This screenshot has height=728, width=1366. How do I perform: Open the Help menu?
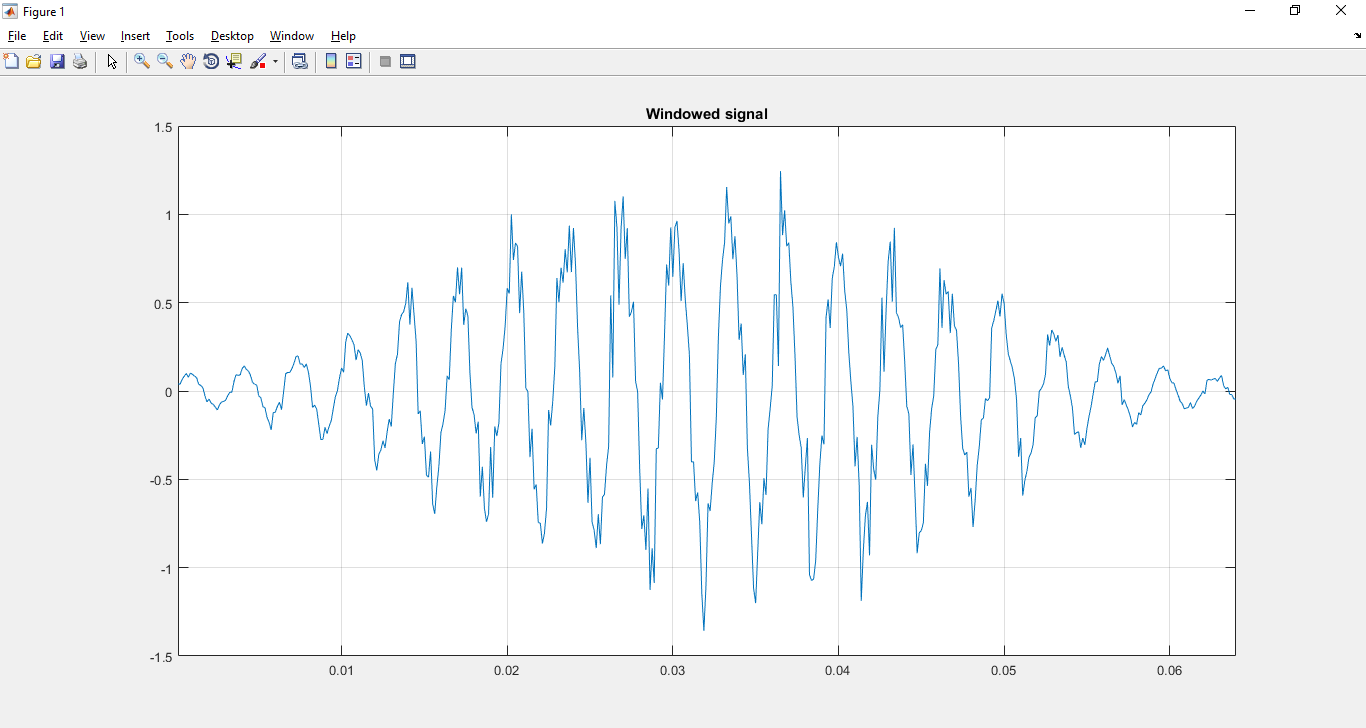[343, 36]
